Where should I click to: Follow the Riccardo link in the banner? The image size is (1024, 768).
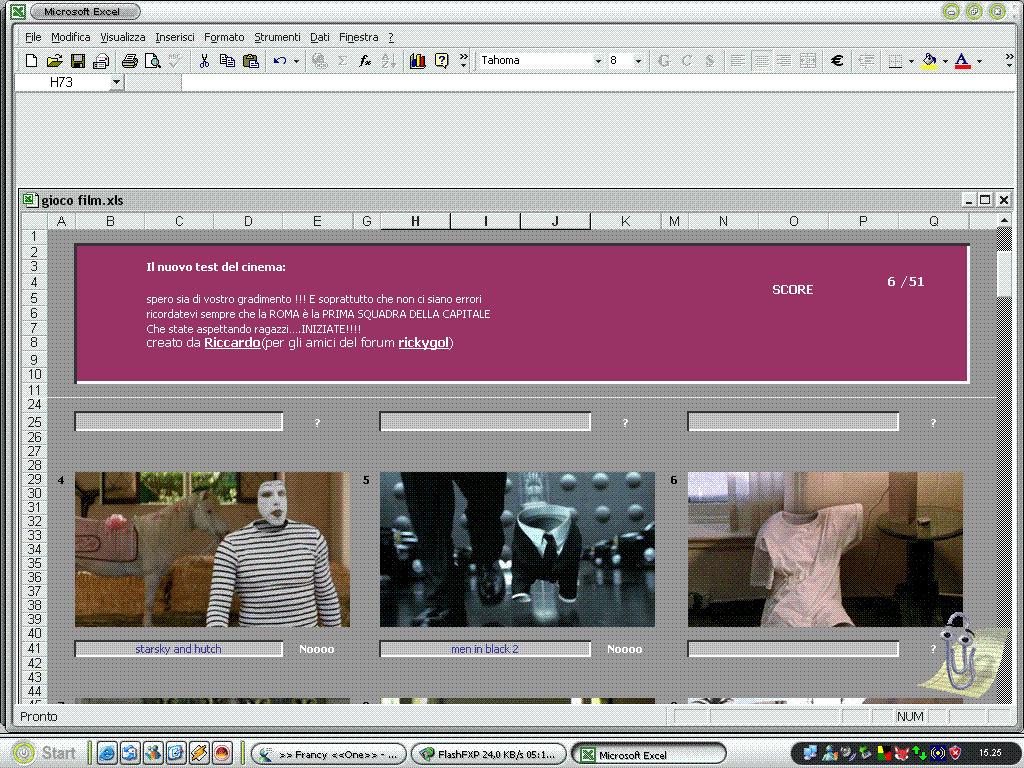(x=232, y=343)
